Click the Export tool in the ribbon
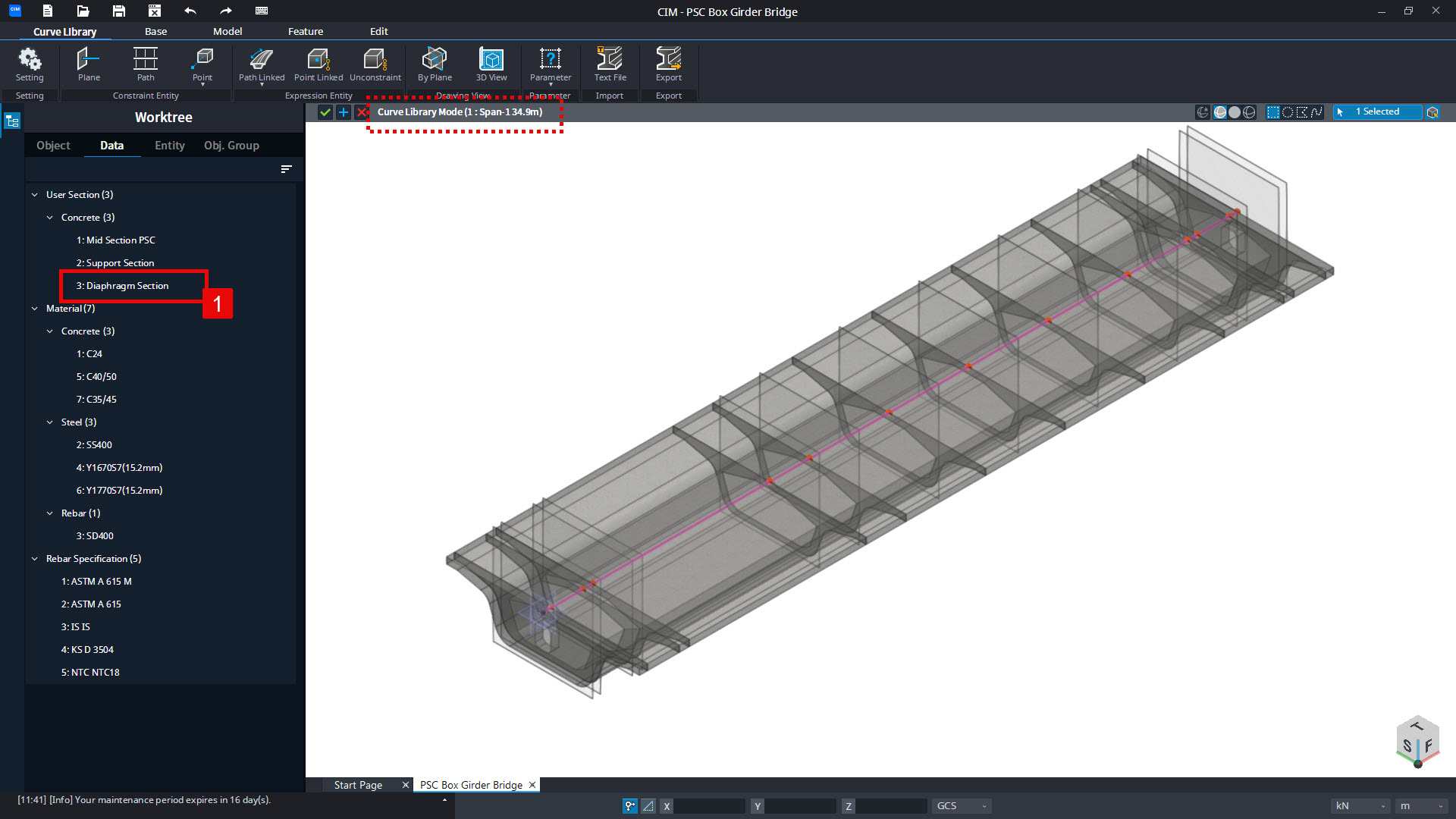Screen dimensions: 1456x819 pyautogui.click(x=668, y=64)
